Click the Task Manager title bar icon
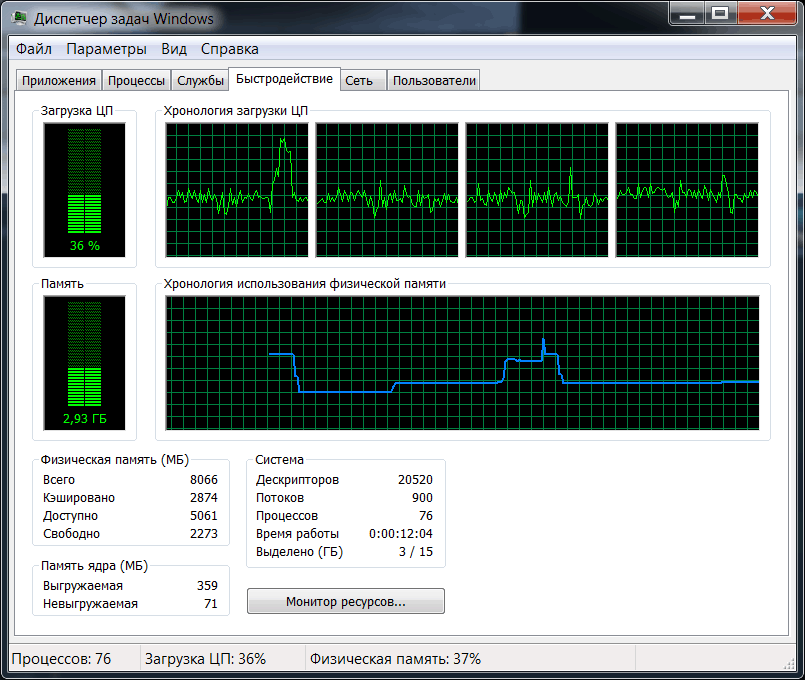Viewport: 805px width, 680px height. tap(20, 18)
